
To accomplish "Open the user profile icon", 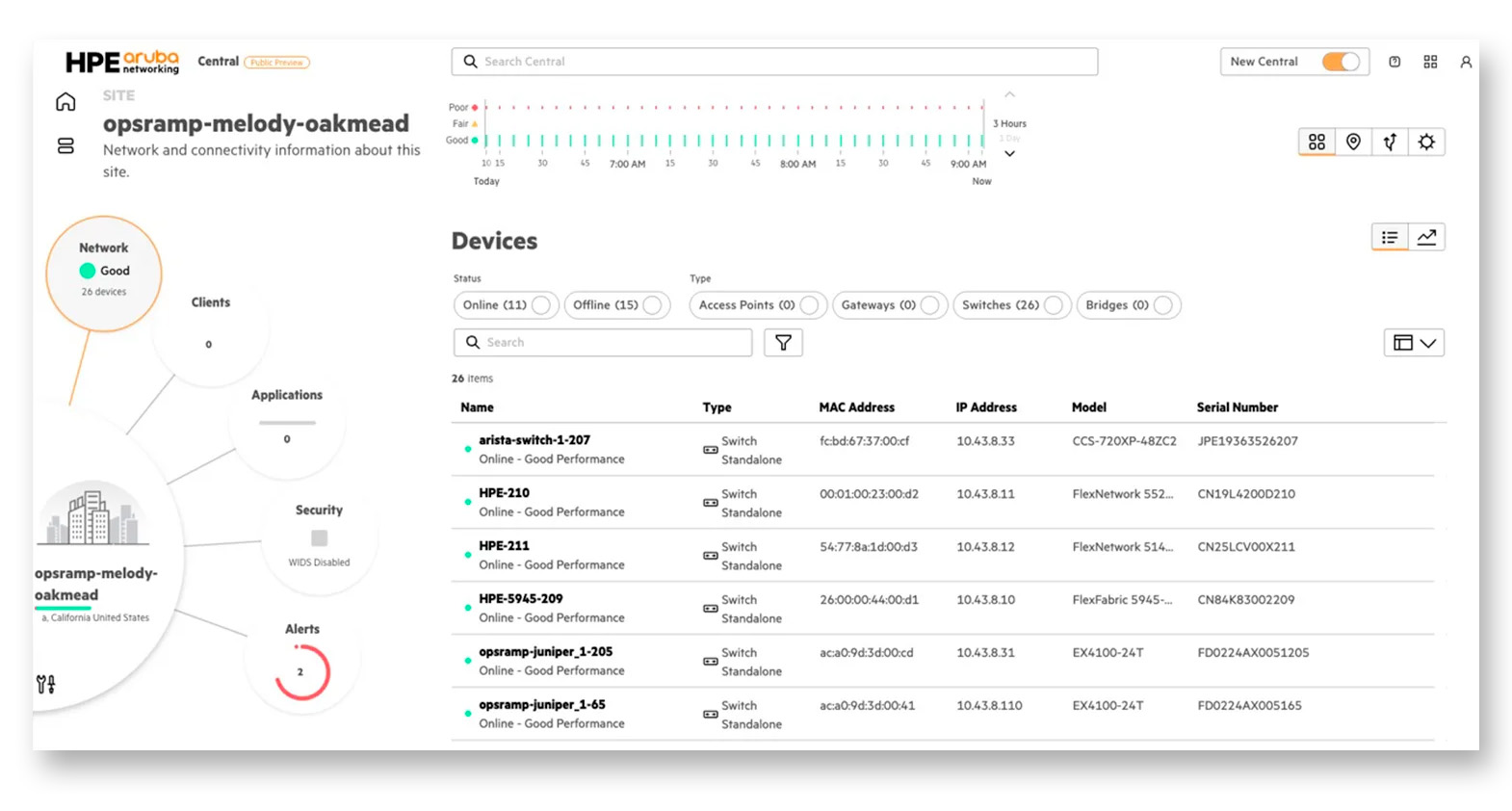I will [1466, 62].
